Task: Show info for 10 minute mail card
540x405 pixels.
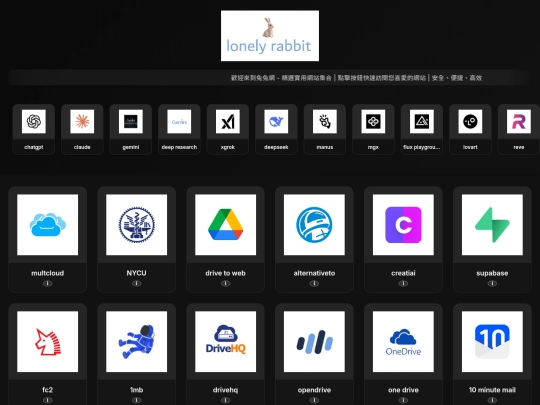Action: click(x=492, y=400)
